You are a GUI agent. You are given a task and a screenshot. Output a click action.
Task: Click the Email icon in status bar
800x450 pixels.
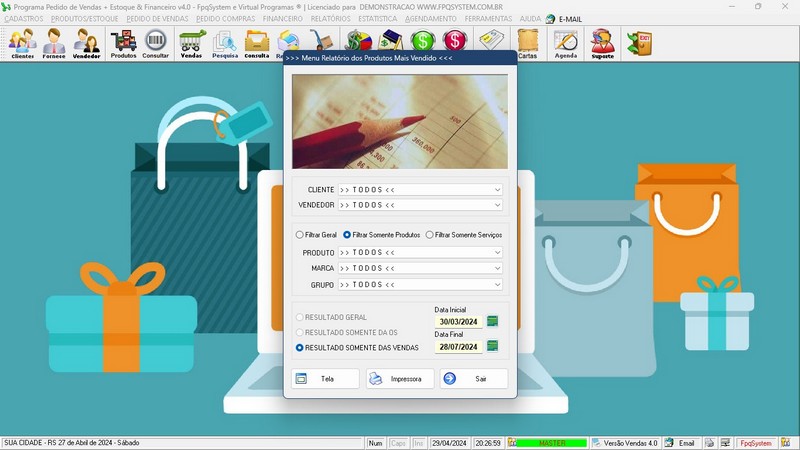(669, 443)
